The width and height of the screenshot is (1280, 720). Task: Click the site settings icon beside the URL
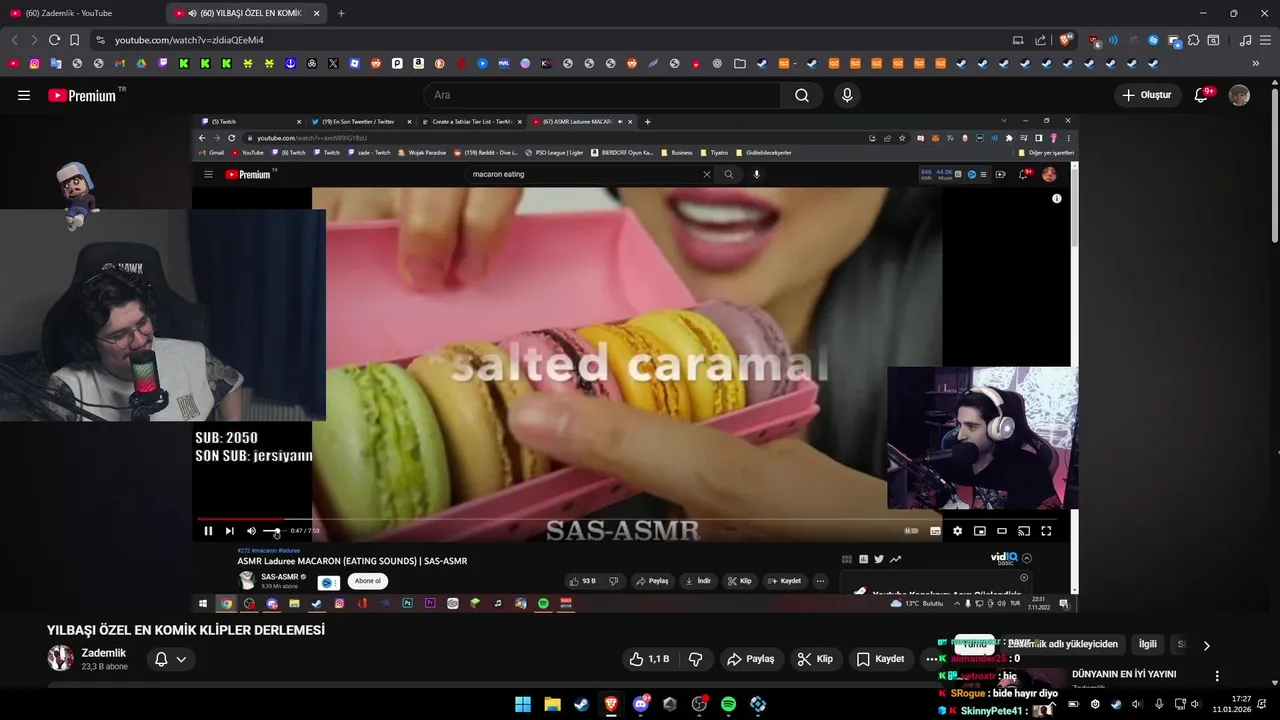tap(99, 40)
